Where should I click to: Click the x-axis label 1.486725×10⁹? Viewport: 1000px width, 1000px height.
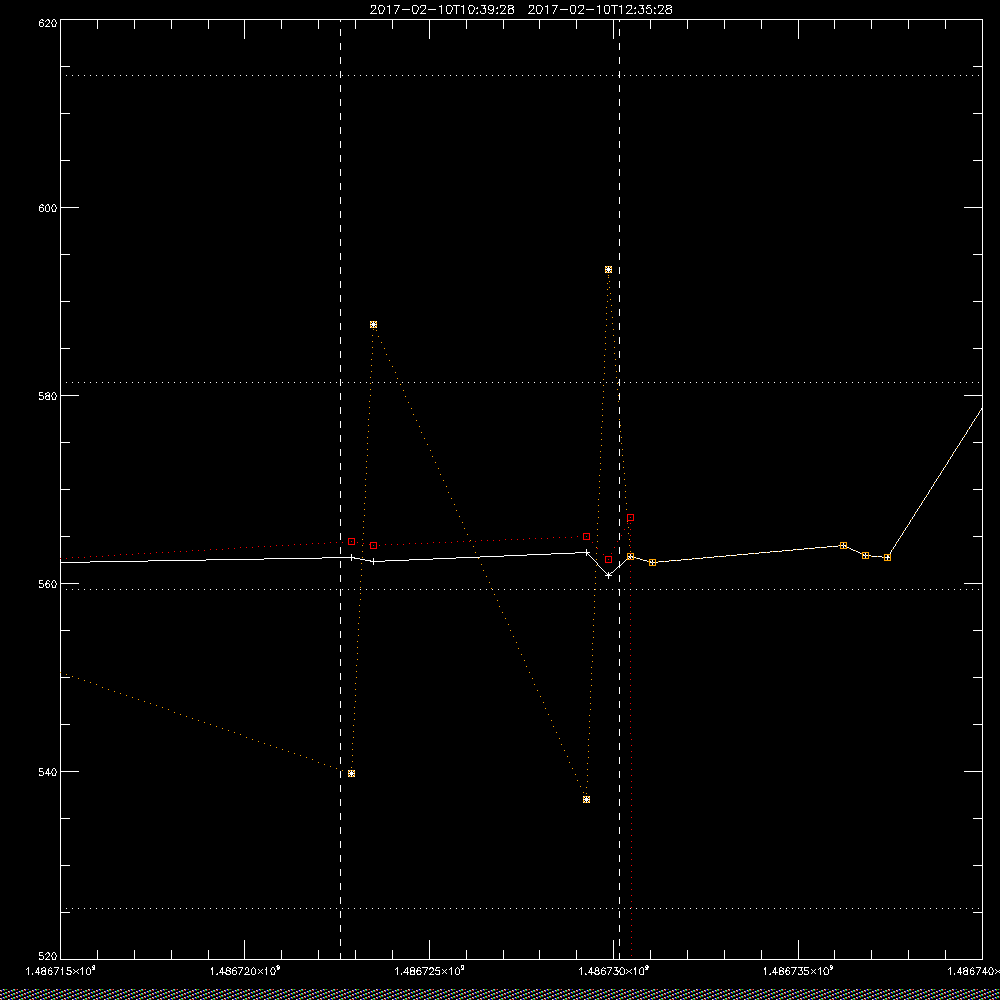430,971
